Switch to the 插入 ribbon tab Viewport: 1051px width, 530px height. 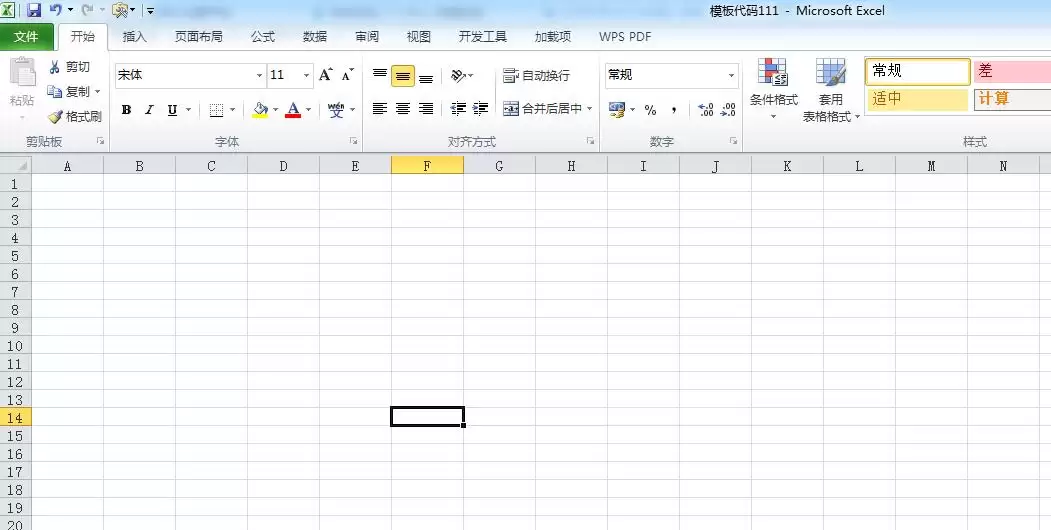tap(134, 37)
